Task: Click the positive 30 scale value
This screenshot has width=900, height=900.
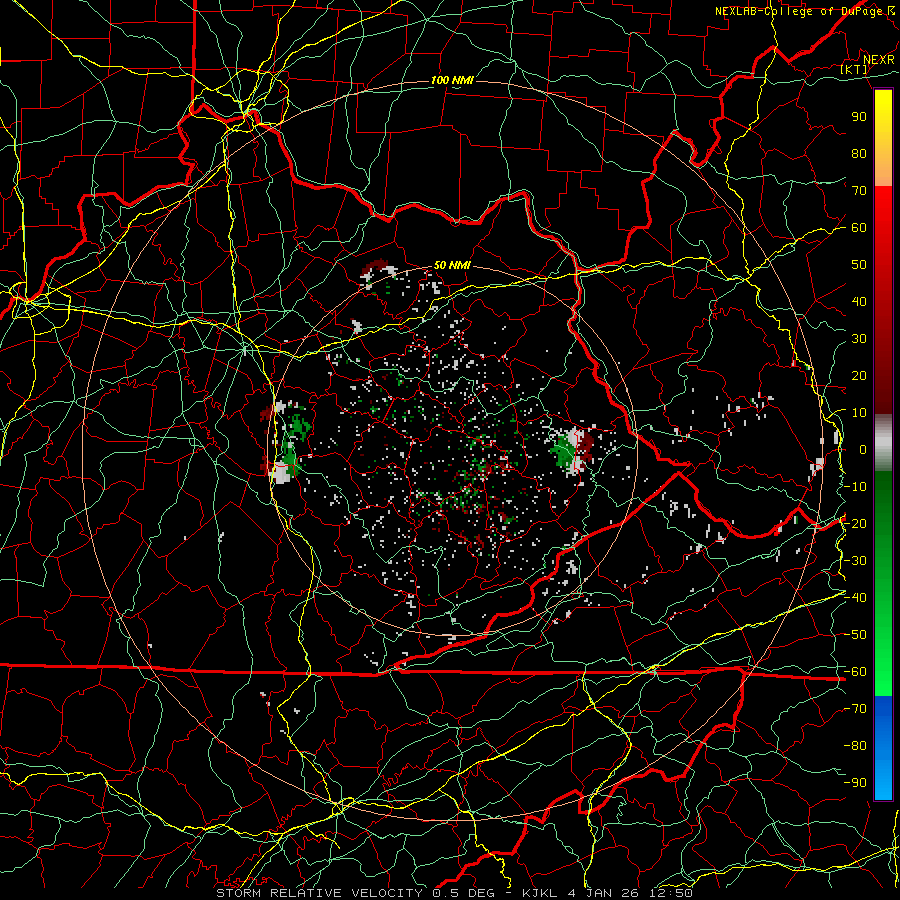Action: click(859, 339)
